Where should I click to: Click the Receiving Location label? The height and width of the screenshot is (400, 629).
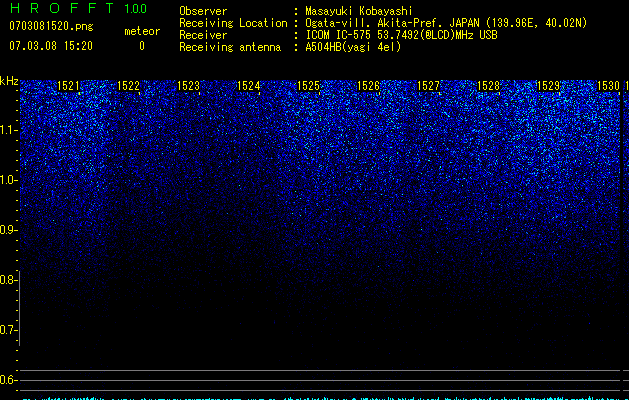tap(233, 23)
